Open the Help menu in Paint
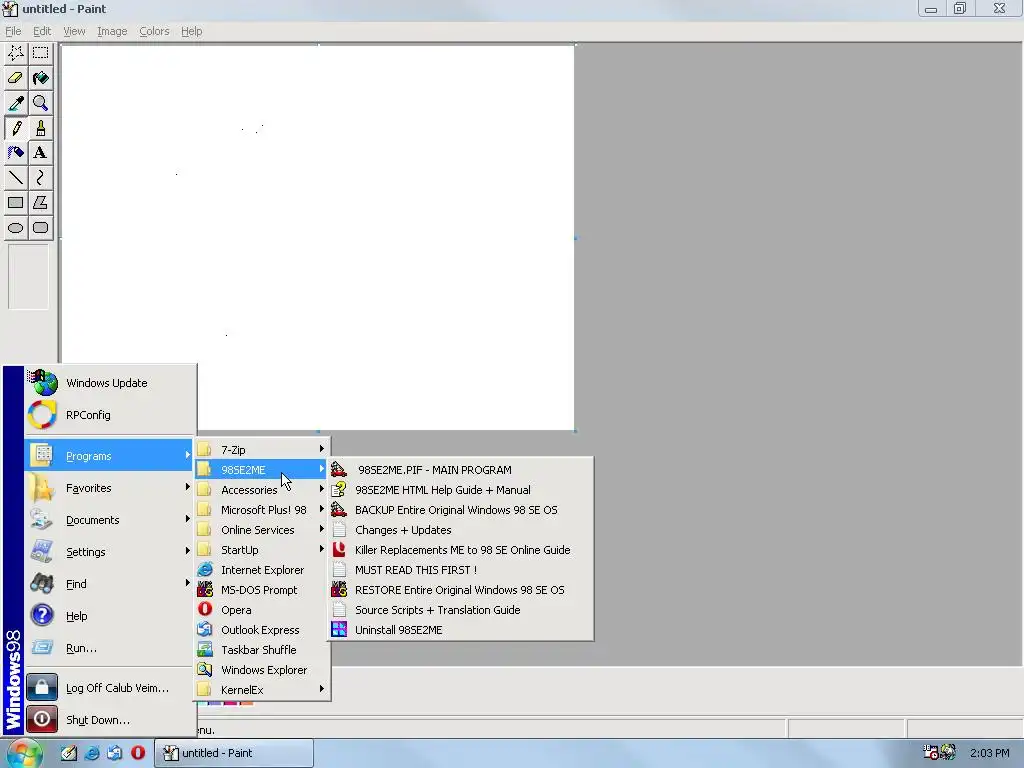This screenshot has height=768, width=1024. pyautogui.click(x=191, y=31)
